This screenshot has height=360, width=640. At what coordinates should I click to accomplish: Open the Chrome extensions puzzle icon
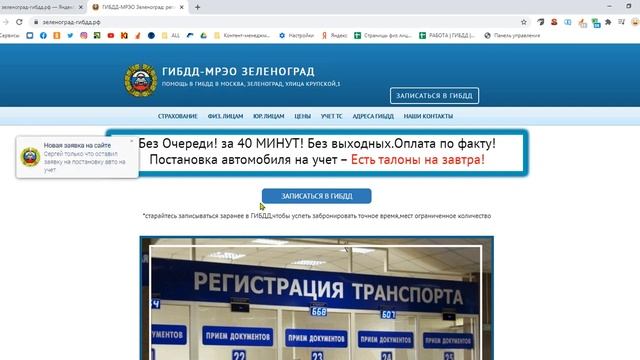608,22
